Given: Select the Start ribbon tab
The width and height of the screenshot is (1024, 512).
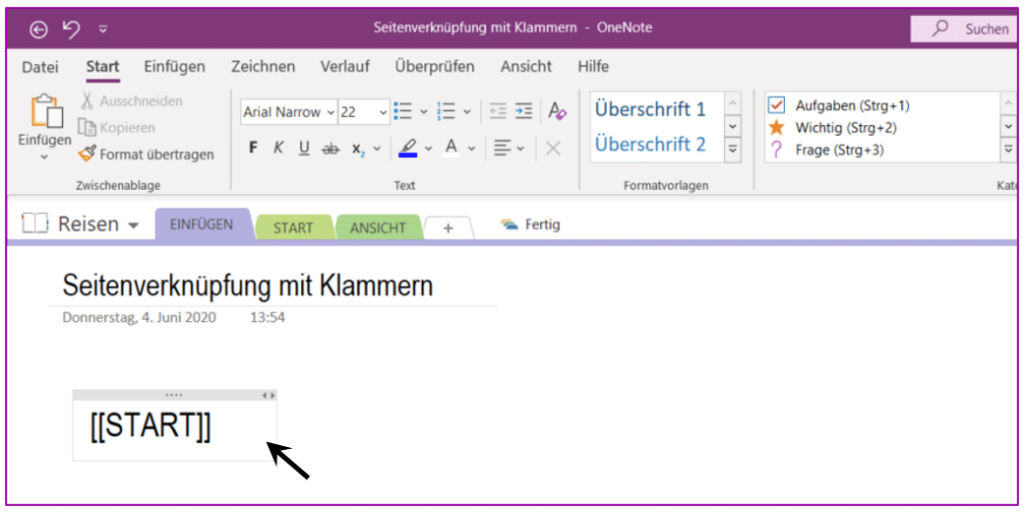Looking at the screenshot, I should 103,67.
